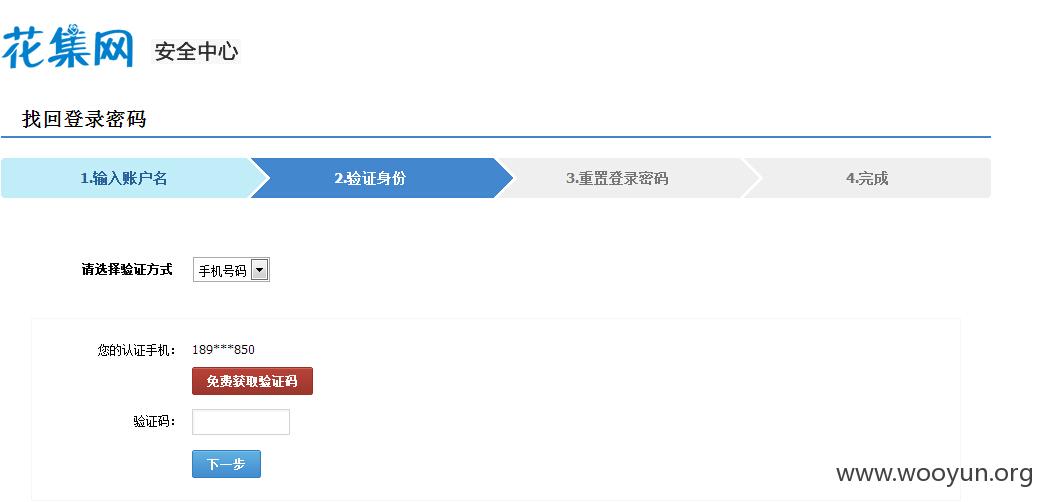Click the 您的认证手机 label

tap(136, 350)
